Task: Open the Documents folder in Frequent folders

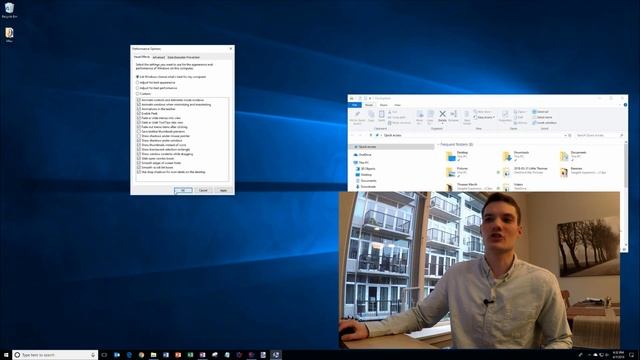Action: click(573, 156)
